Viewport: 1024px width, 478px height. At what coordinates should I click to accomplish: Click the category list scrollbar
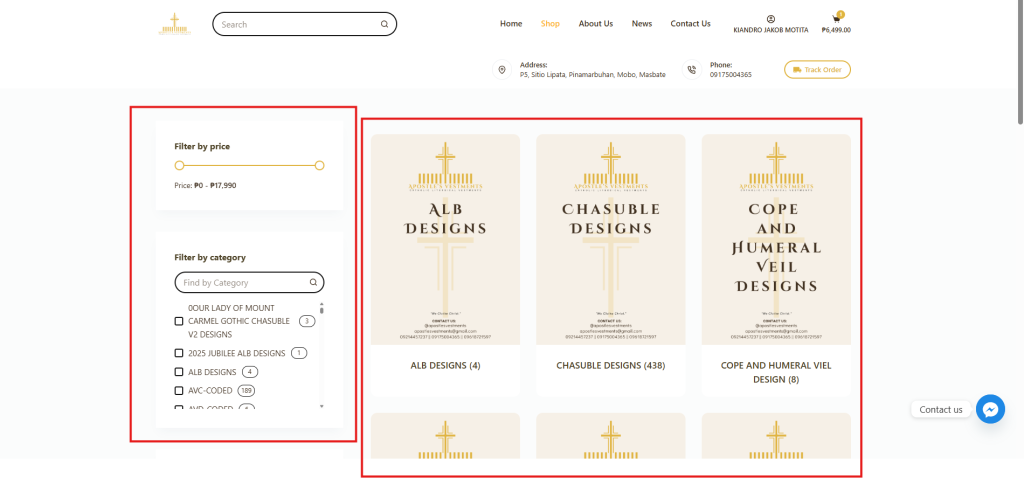(321, 311)
